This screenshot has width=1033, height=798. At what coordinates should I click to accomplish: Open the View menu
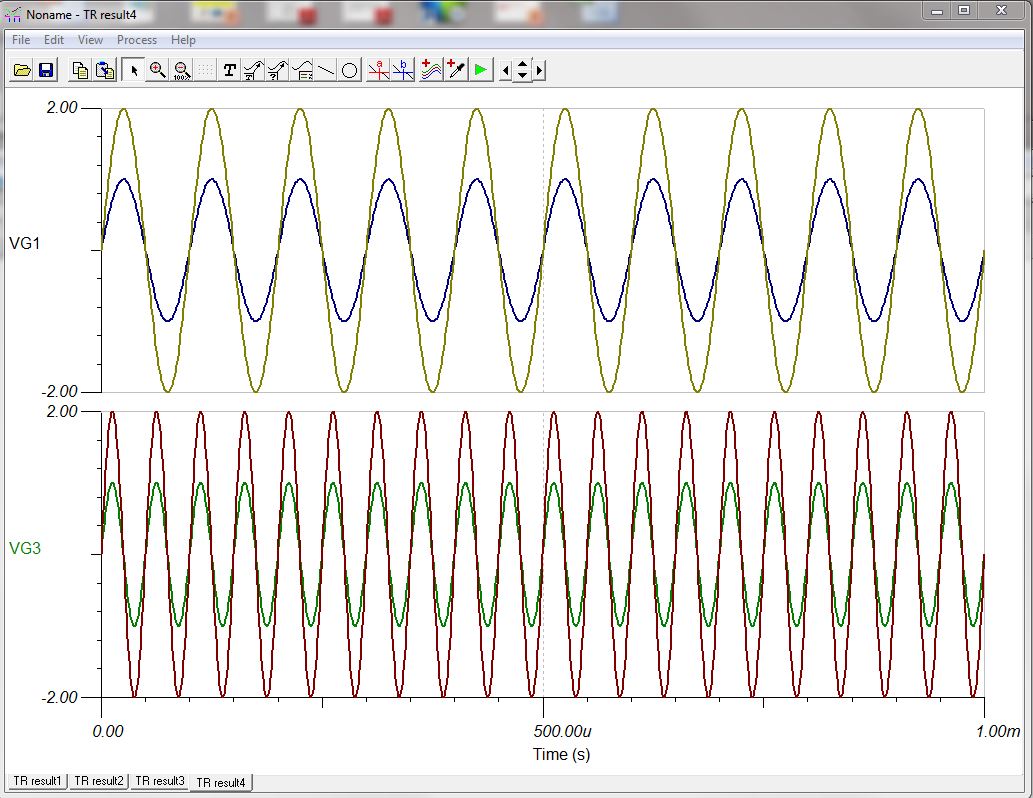pos(90,40)
